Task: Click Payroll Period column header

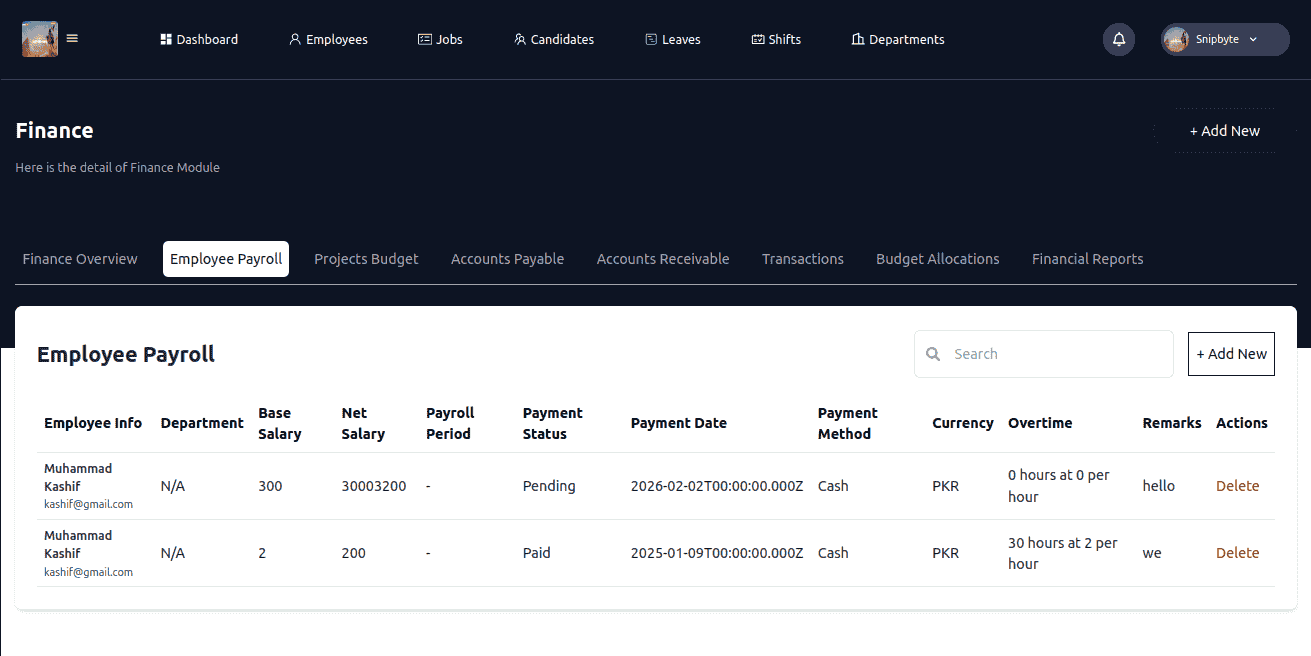Action: click(450, 423)
